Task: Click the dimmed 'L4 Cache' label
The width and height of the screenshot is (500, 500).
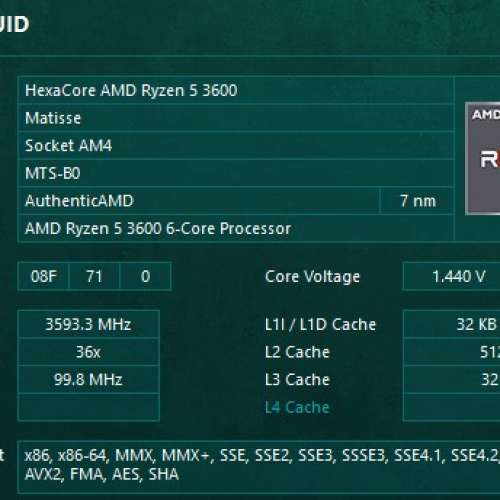Action: 297,407
